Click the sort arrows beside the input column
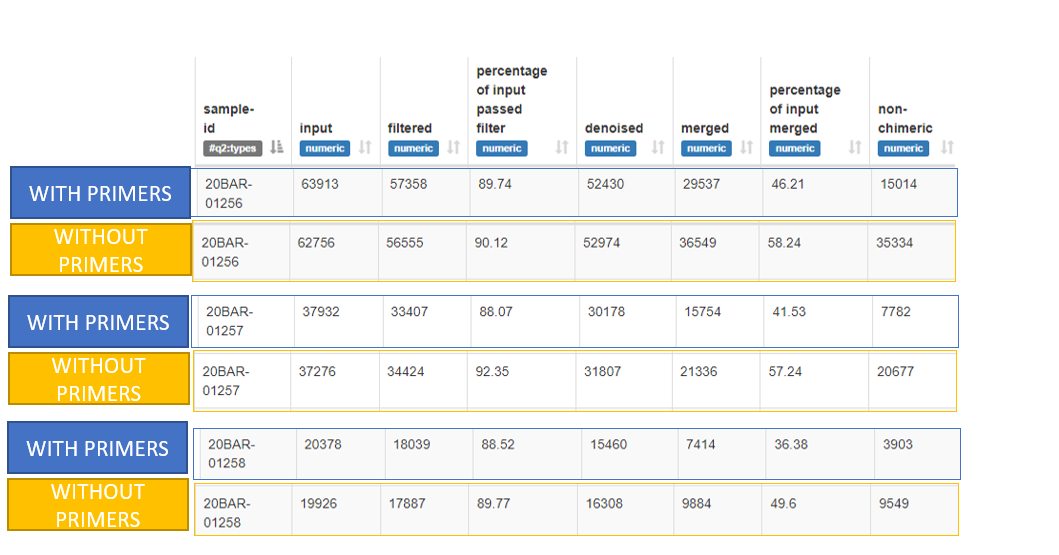 pyautogui.click(x=365, y=148)
